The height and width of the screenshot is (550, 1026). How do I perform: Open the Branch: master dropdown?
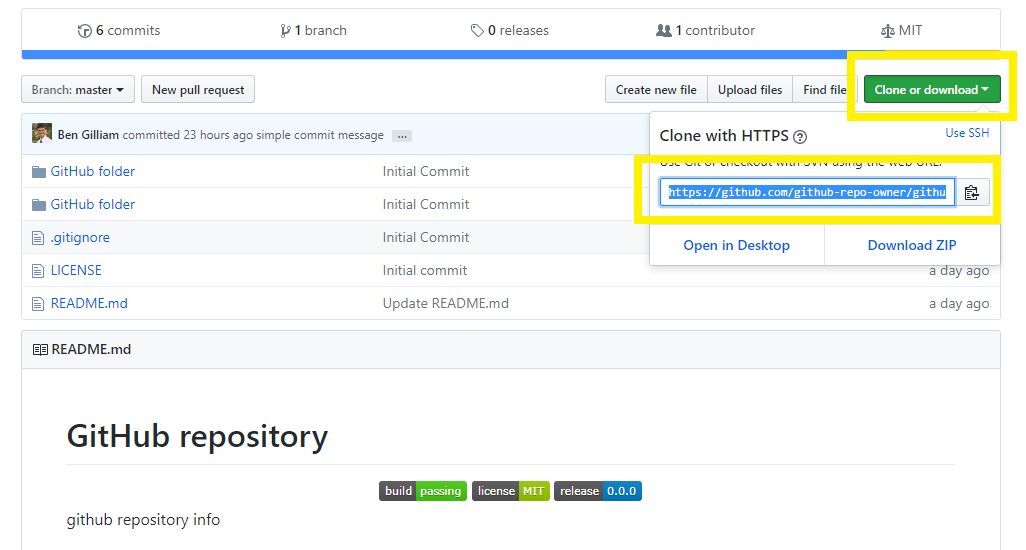coord(78,90)
